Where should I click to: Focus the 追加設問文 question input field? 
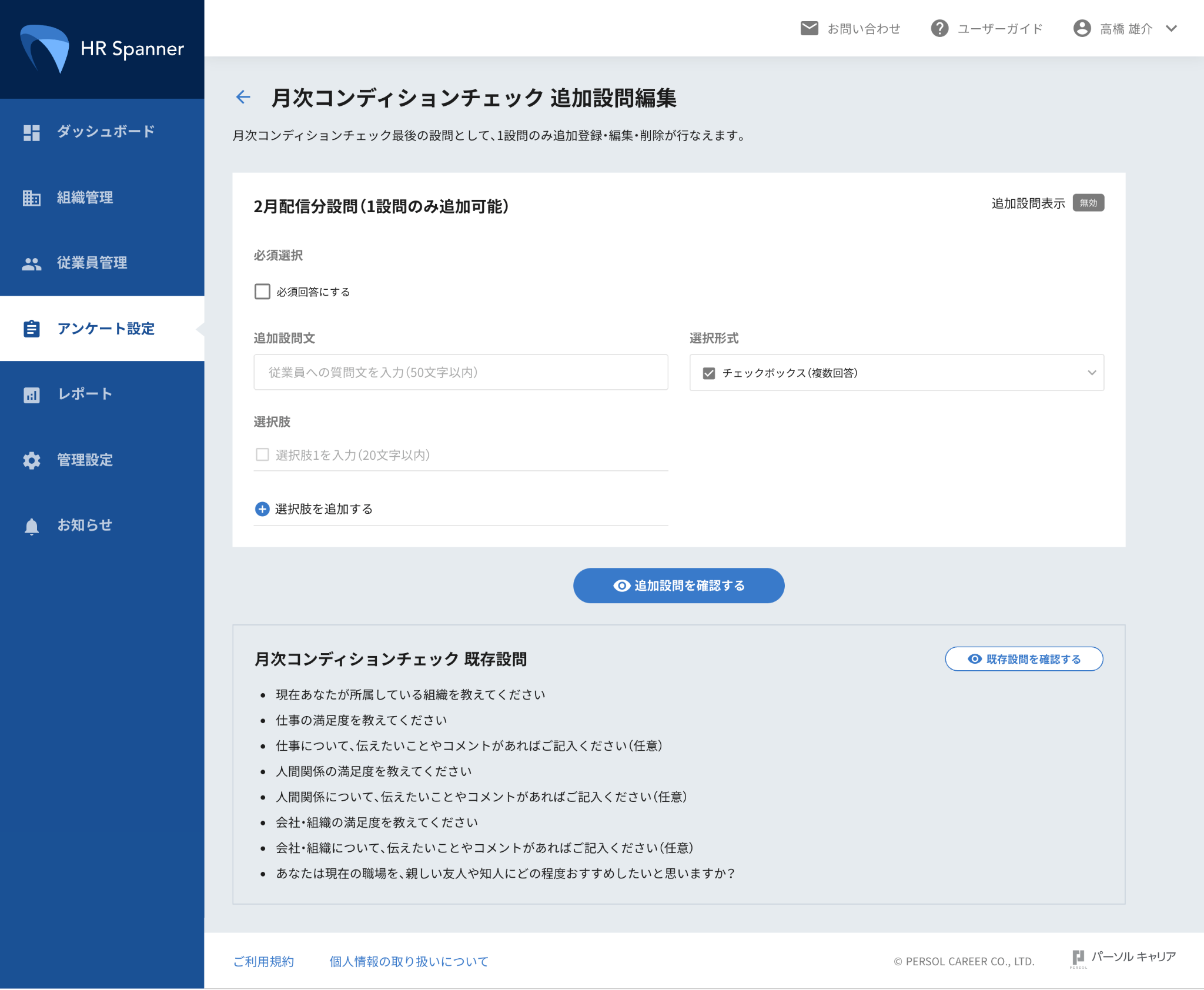(460, 372)
